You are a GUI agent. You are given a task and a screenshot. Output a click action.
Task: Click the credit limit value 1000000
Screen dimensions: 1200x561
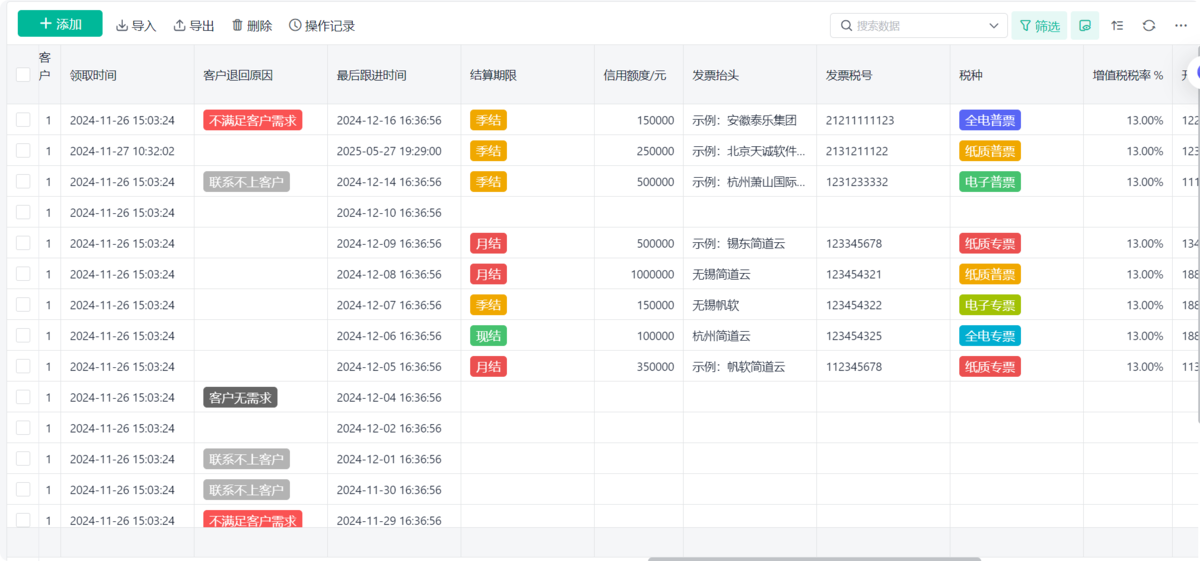[x=652, y=274]
